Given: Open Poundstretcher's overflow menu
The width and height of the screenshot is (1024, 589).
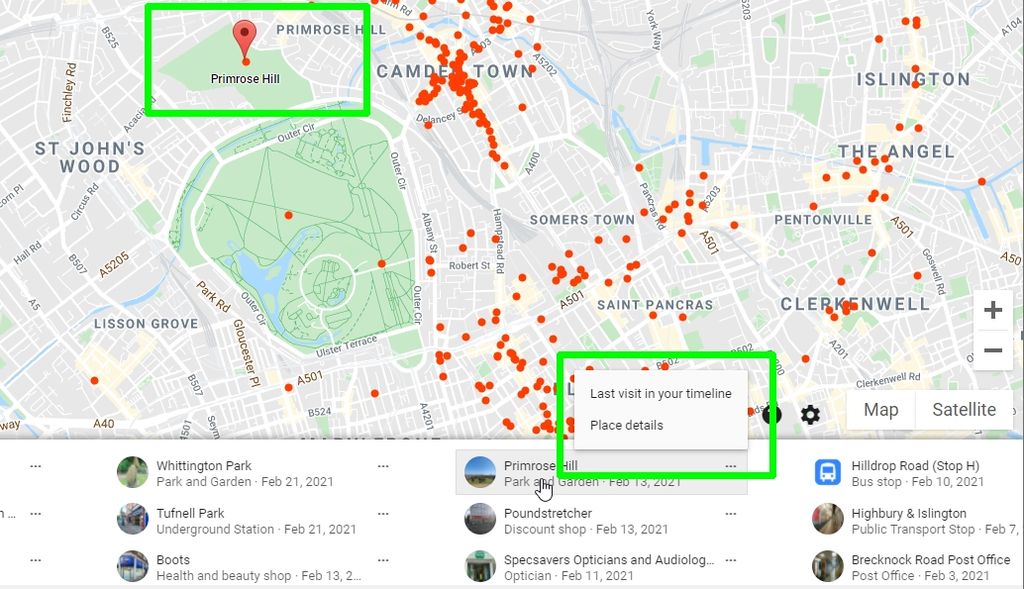Looking at the screenshot, I should [x=730, y=512].
